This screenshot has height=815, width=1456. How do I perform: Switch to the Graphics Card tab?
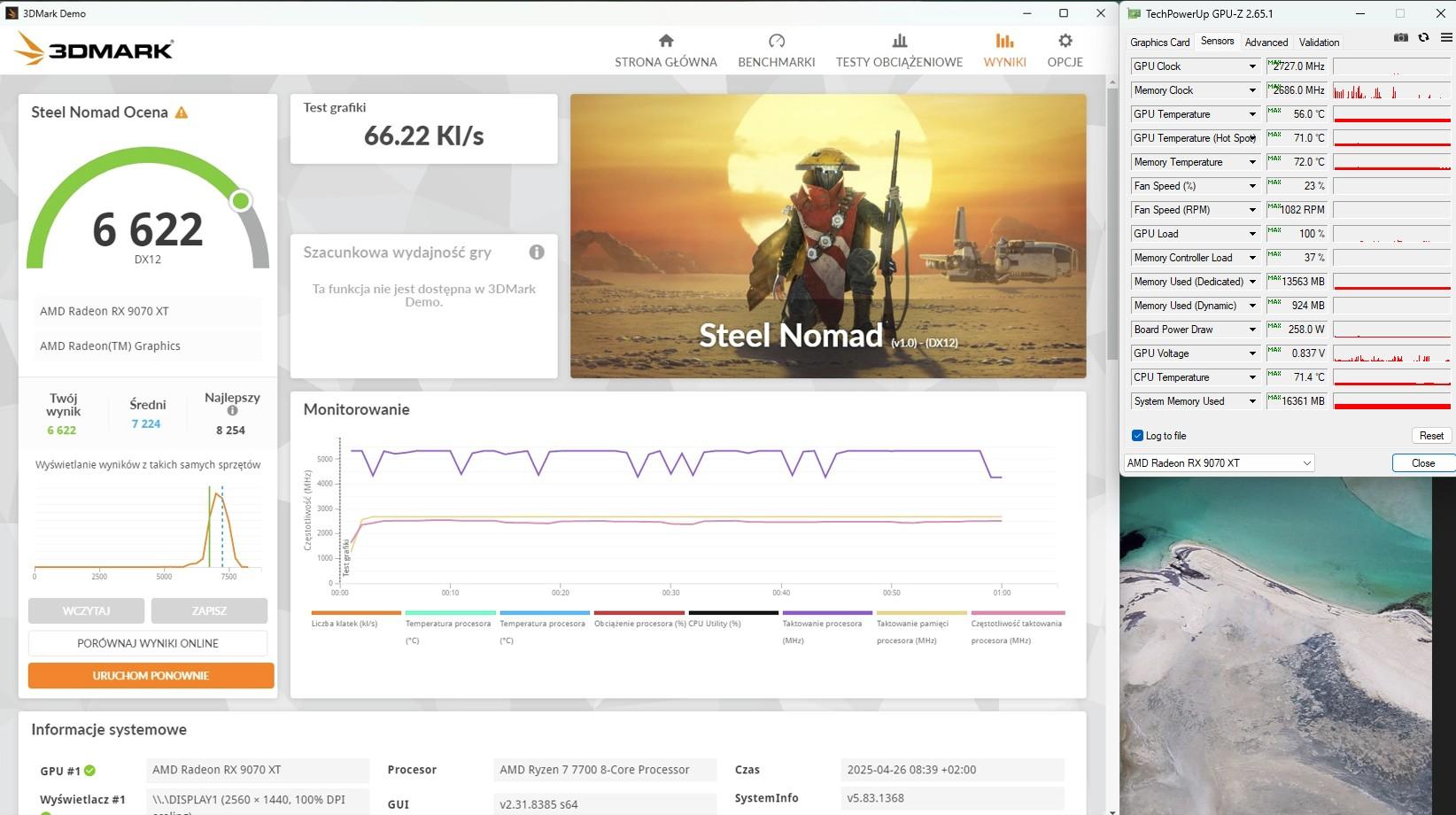tap(1159, 43)
